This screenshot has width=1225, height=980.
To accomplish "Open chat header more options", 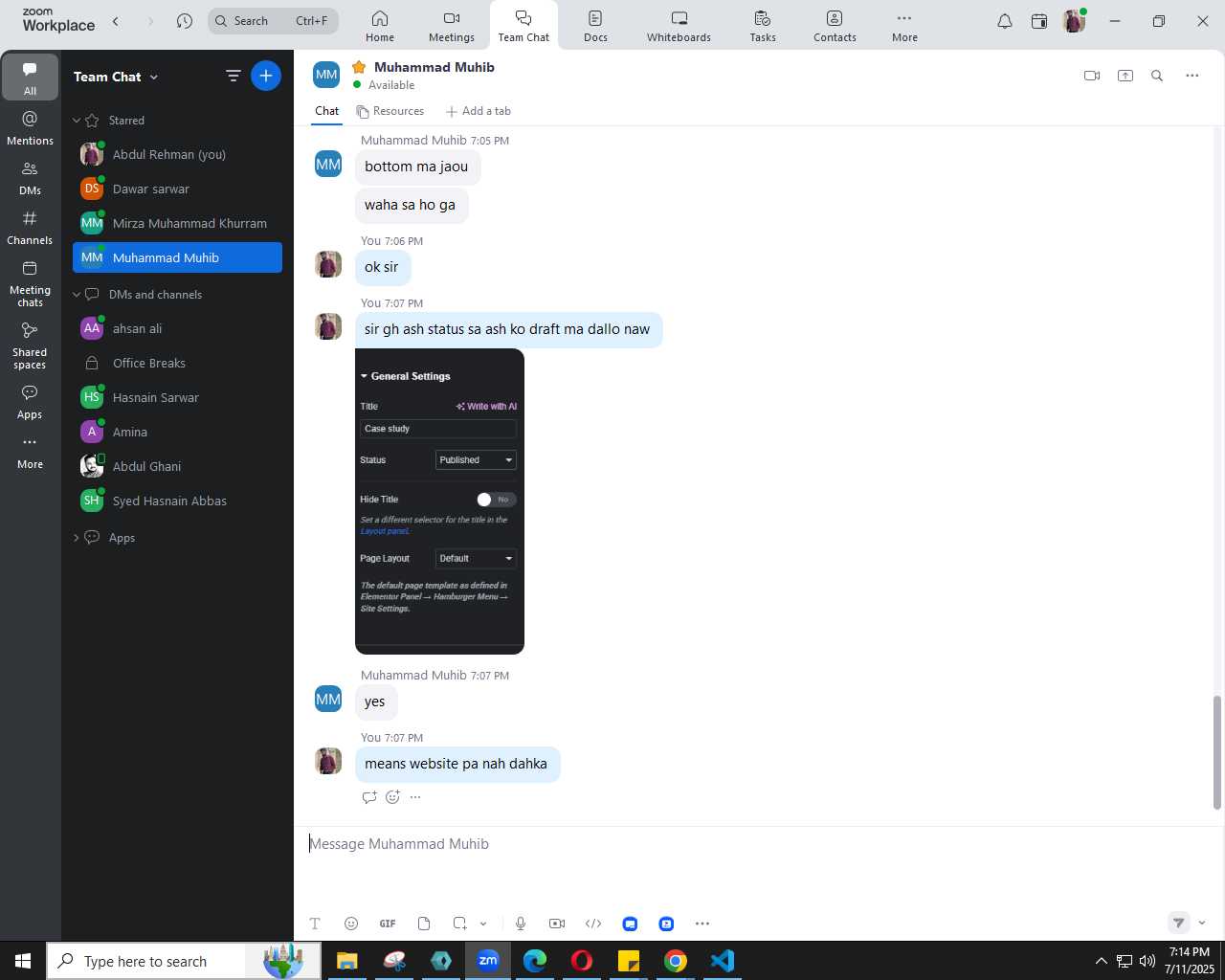I will coord(1192,76).
